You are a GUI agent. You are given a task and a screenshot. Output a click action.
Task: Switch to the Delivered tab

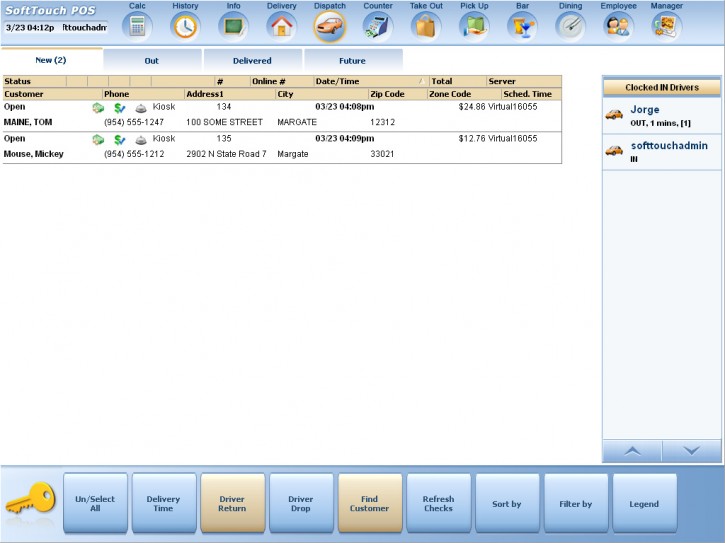(252, 61)
